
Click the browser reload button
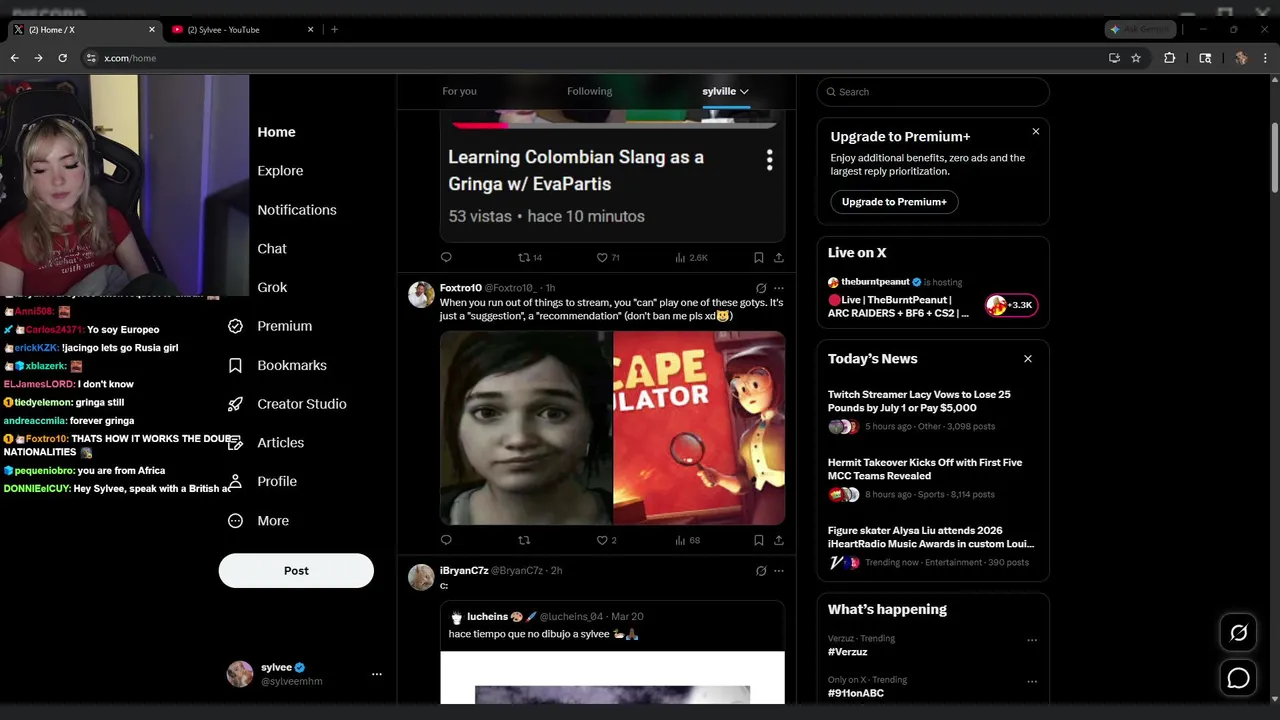pyautogui.click(x=62, y=58)
